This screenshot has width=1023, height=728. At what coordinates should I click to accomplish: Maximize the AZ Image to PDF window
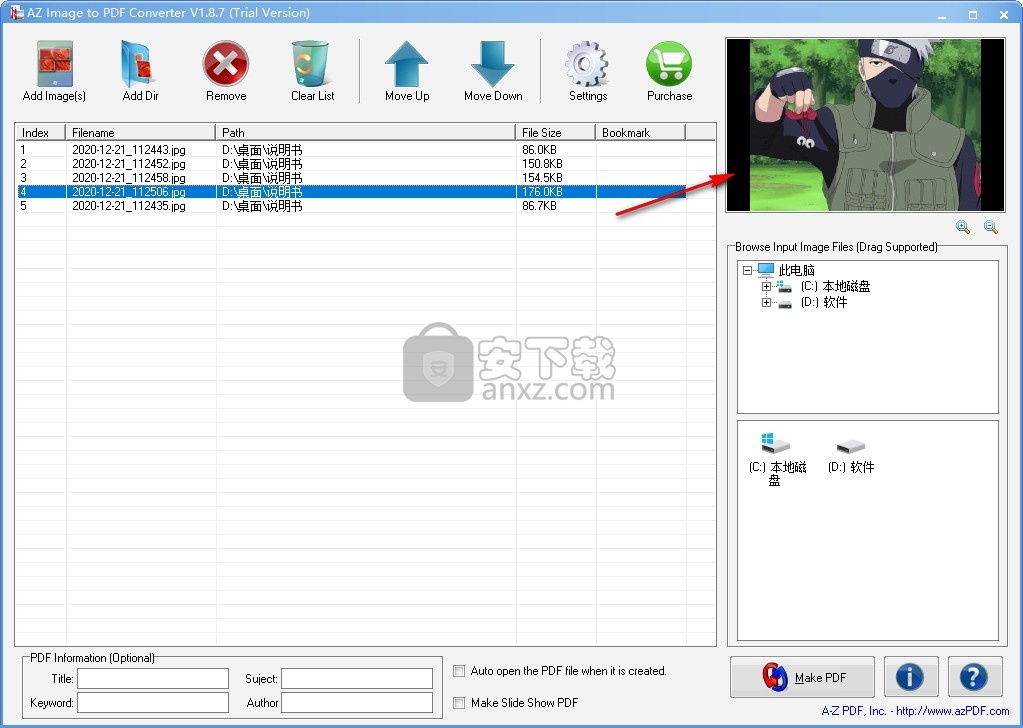coord(973,14)
